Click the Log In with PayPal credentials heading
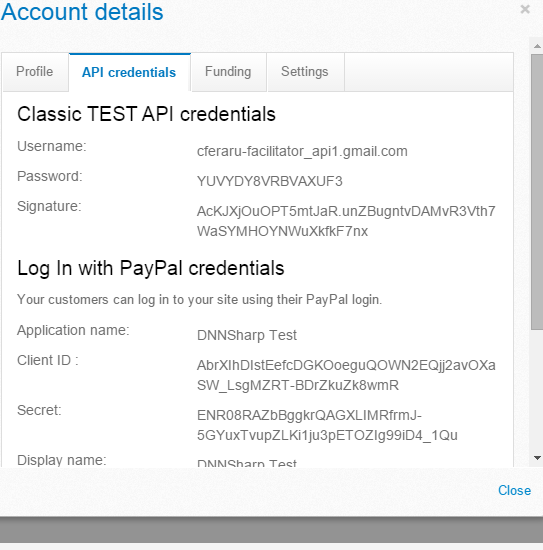The height and width of the screenshot is (550, 543). 150,269
